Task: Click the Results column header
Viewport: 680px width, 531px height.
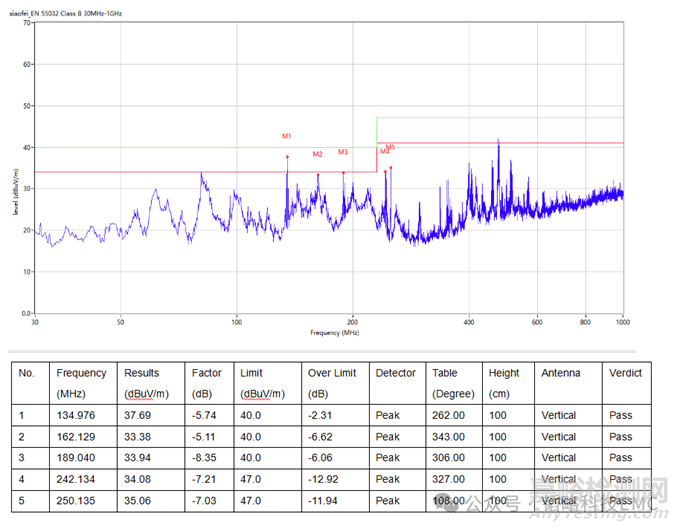Action: click(141, 373)
